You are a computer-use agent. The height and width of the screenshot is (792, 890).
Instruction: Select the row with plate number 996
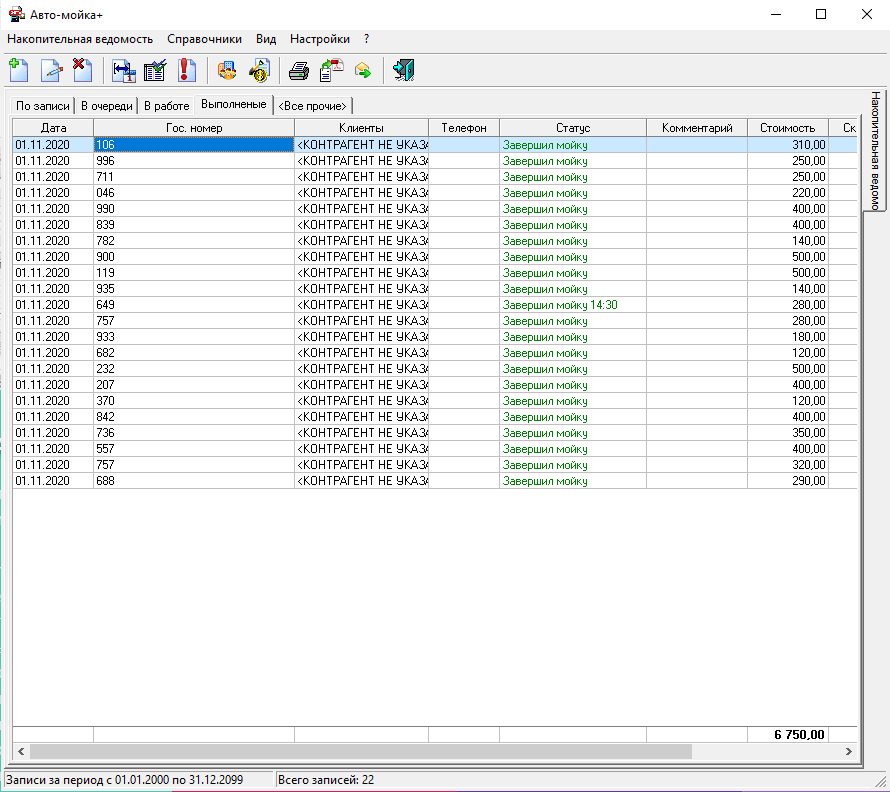coord(435,161)
